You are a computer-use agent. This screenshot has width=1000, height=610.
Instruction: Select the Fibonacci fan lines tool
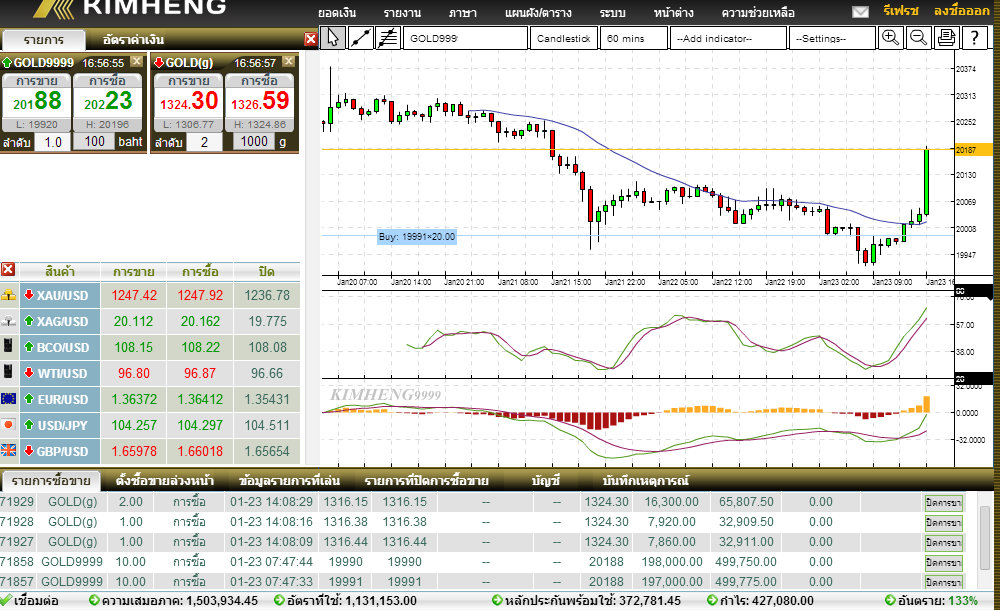[x=388, y=38]
